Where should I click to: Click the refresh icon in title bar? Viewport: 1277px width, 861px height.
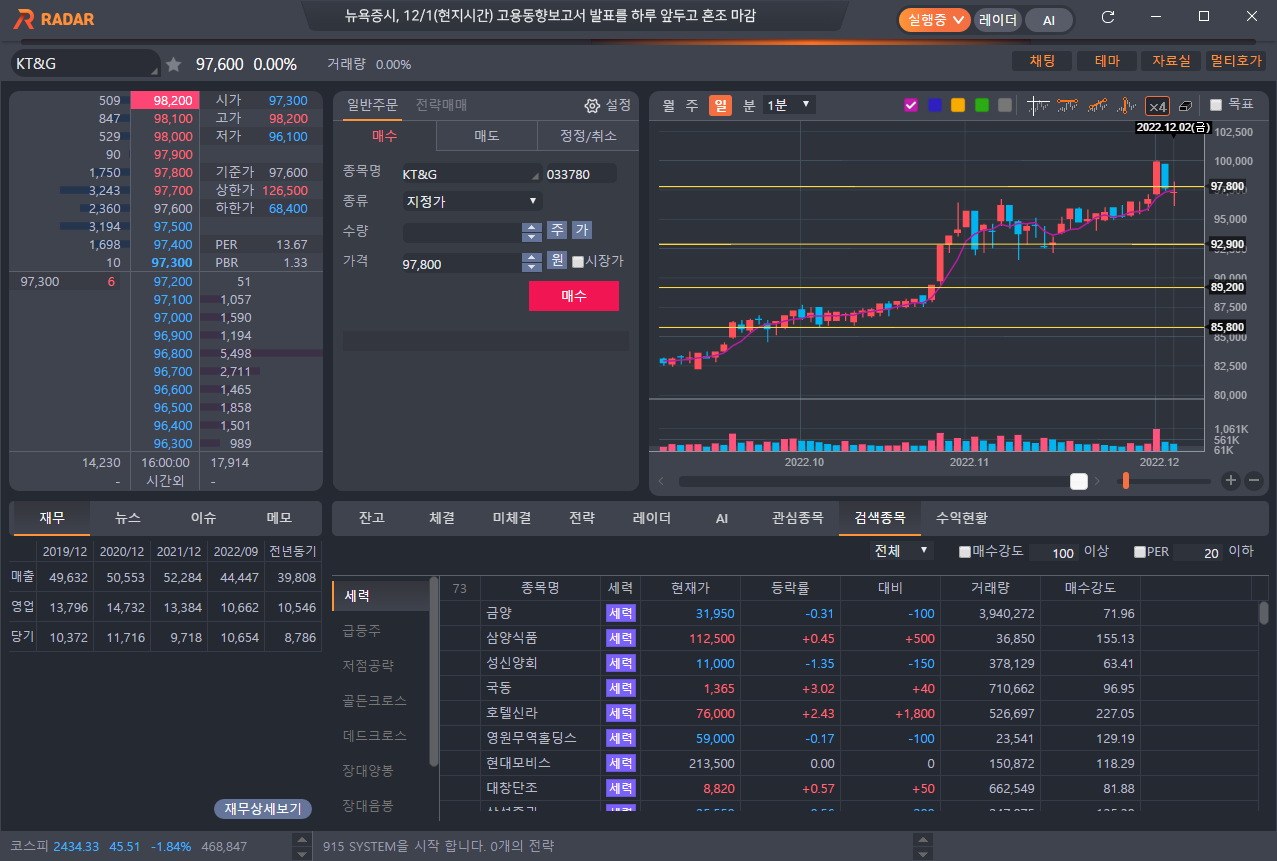[x=1107, y=17]
